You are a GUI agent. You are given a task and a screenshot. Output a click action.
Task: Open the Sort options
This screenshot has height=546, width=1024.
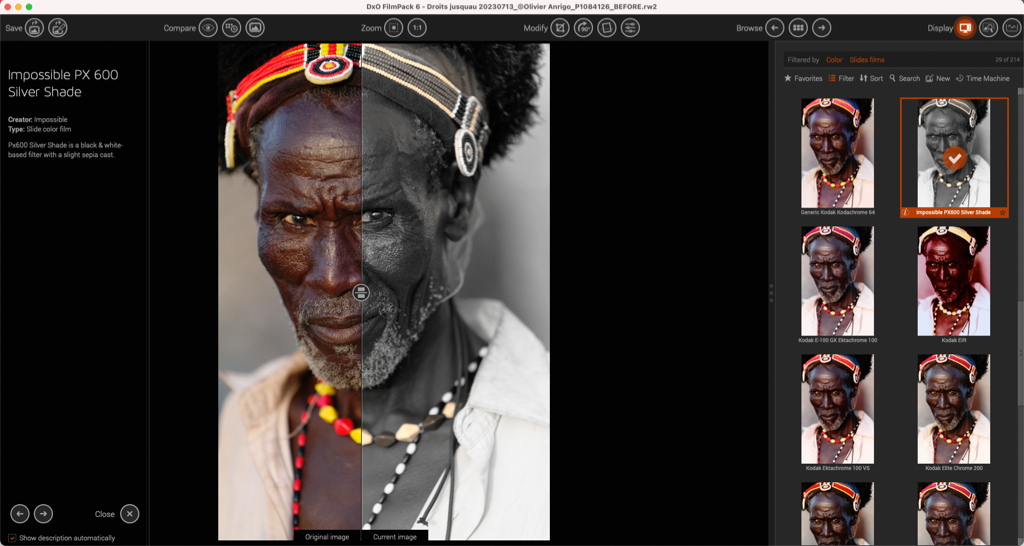pyautogui.click(x=871, y=78)
